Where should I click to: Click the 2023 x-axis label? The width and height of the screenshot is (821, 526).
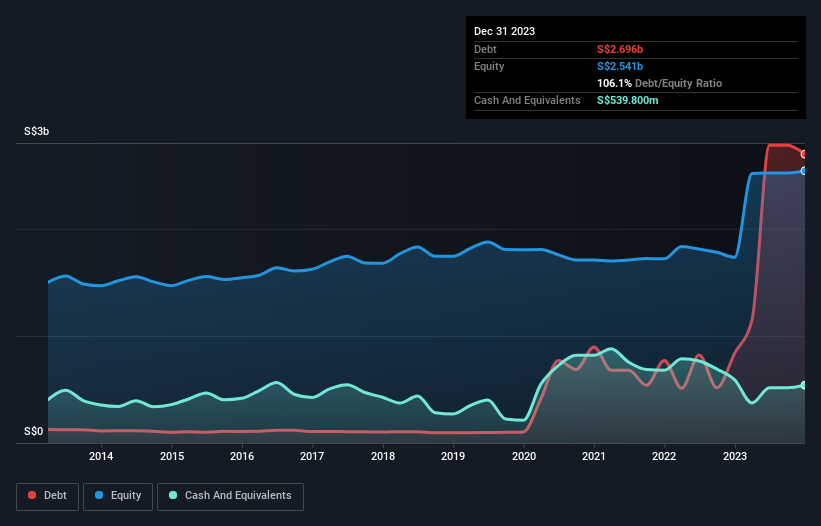coord(735,456)
